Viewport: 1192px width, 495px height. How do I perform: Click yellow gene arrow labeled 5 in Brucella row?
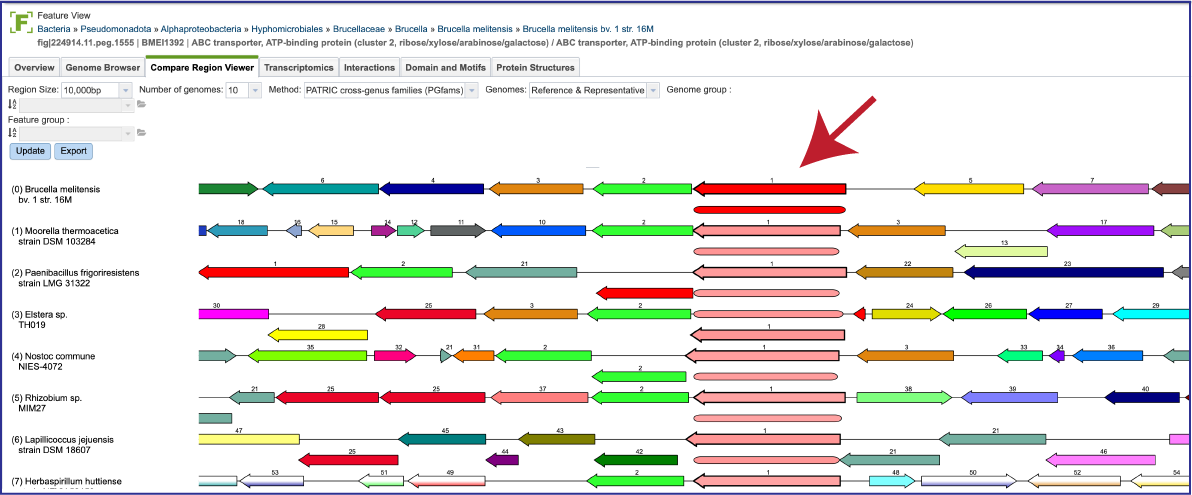[968, 189]
